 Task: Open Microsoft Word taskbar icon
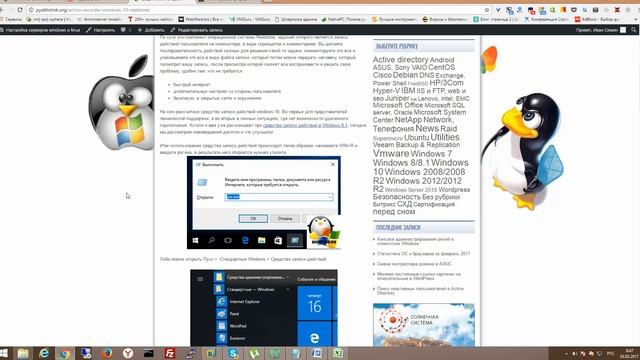pyautogui.click(x=317, y=353)
